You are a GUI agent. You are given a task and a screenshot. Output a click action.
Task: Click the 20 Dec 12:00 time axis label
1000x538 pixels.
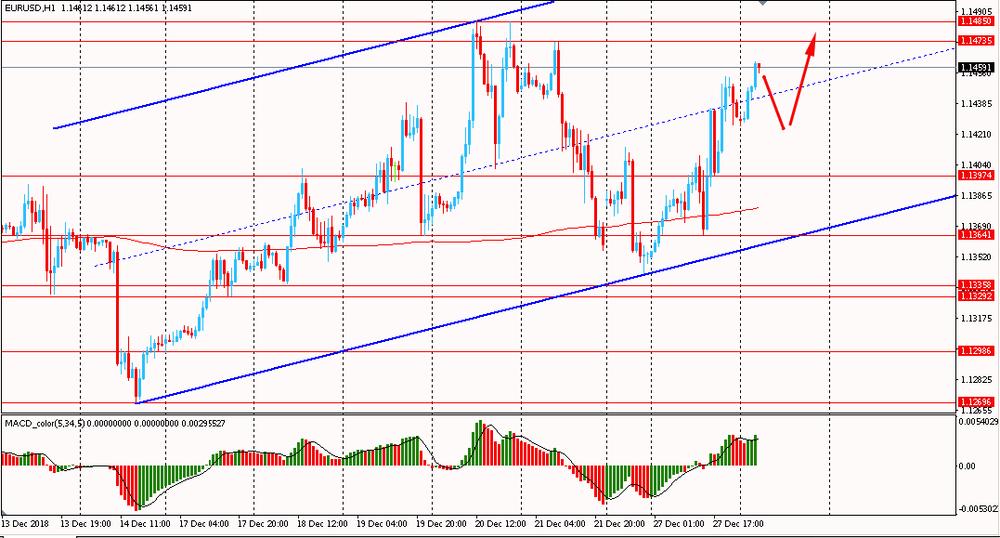click(500, 524)
